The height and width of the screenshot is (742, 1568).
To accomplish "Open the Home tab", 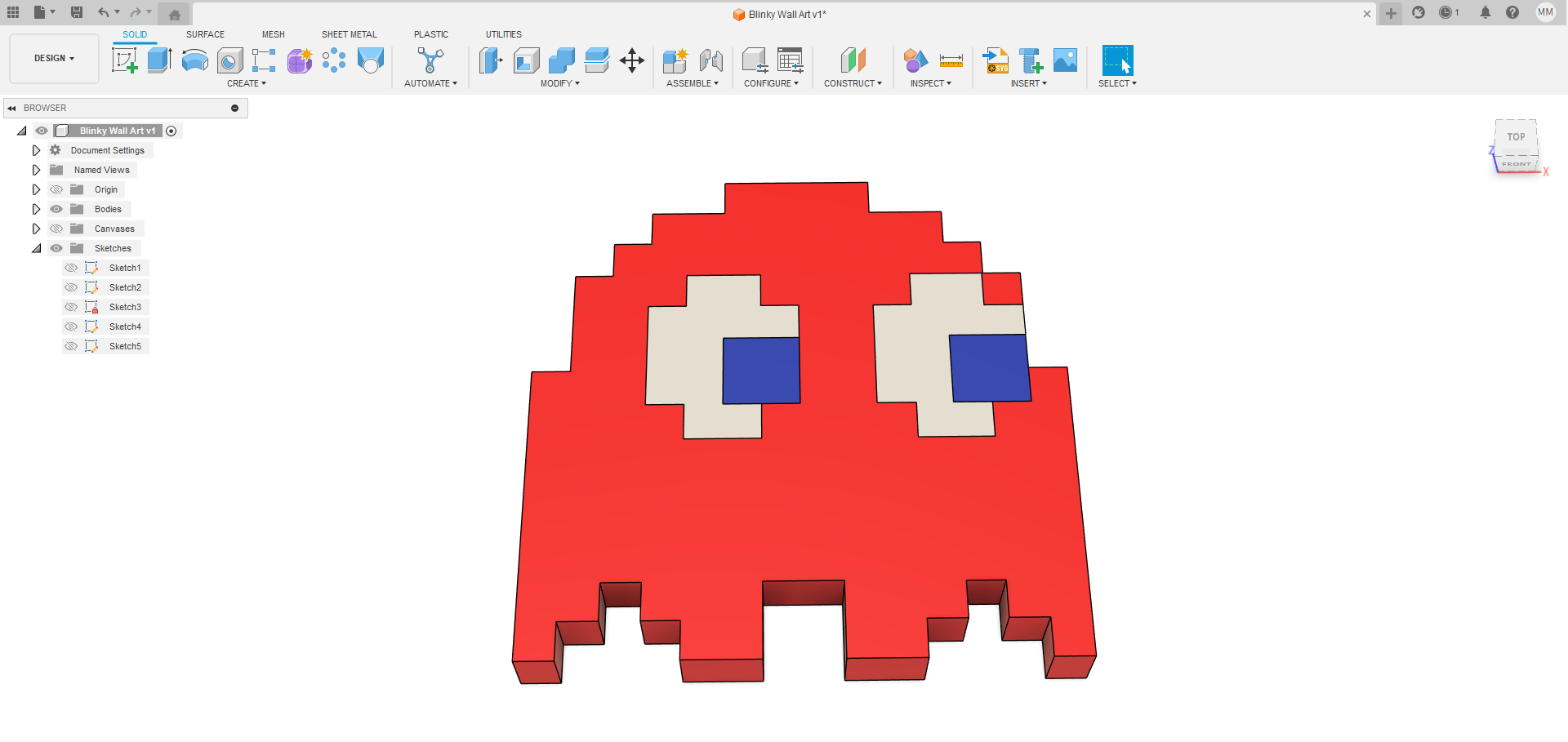I will point(174,14).
